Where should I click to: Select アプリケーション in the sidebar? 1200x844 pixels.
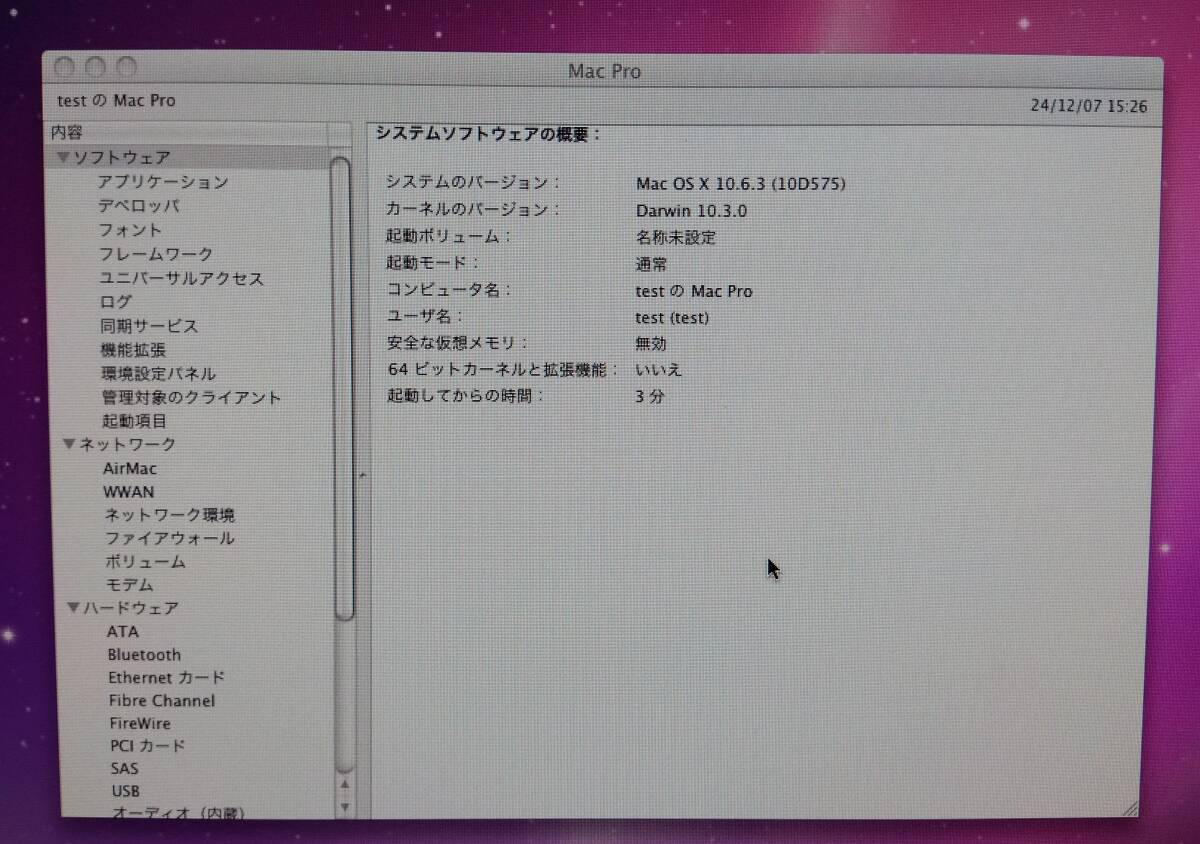pos(162,182)
